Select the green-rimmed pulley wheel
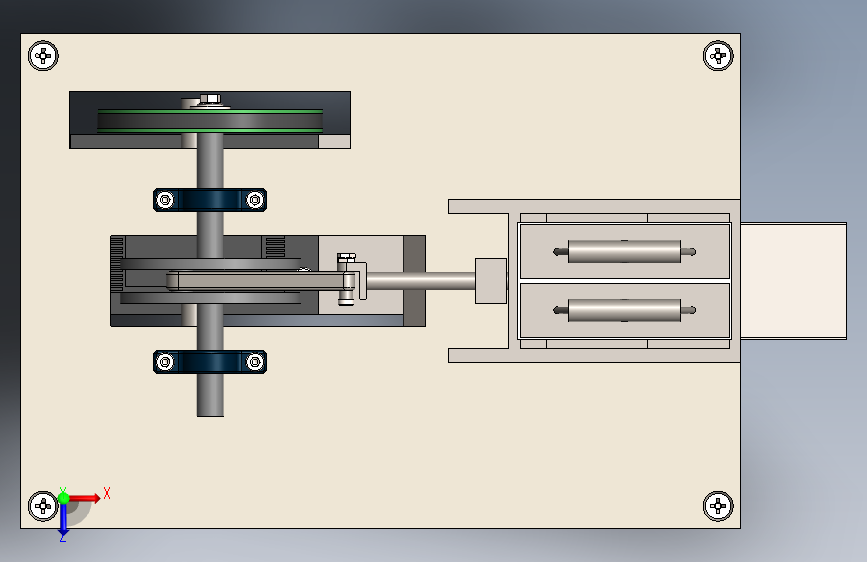867x562 pixels. tap(210, 121)
